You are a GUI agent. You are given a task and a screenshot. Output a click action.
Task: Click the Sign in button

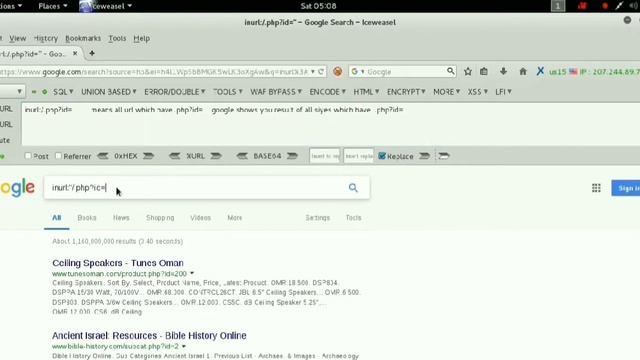click(626, 188)
